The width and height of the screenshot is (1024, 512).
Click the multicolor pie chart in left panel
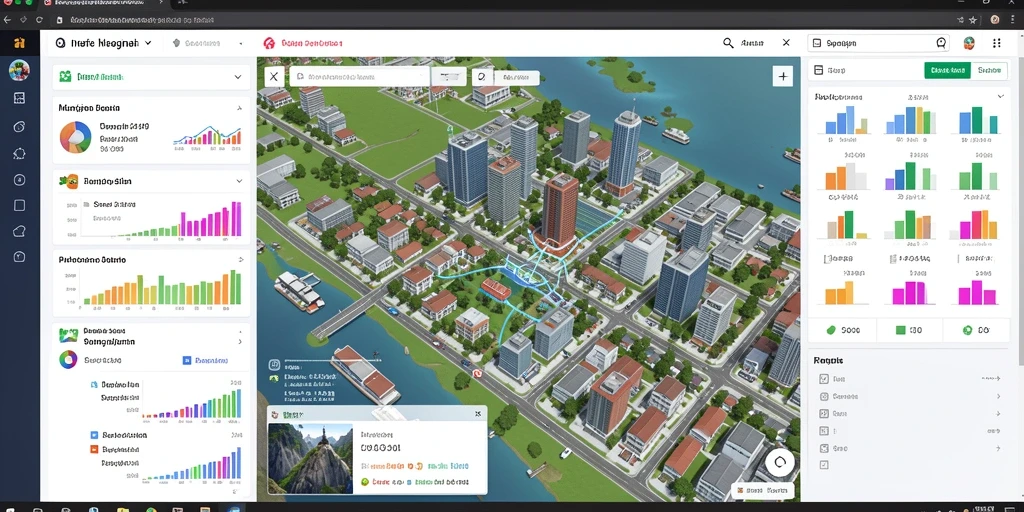click(76, 137)
